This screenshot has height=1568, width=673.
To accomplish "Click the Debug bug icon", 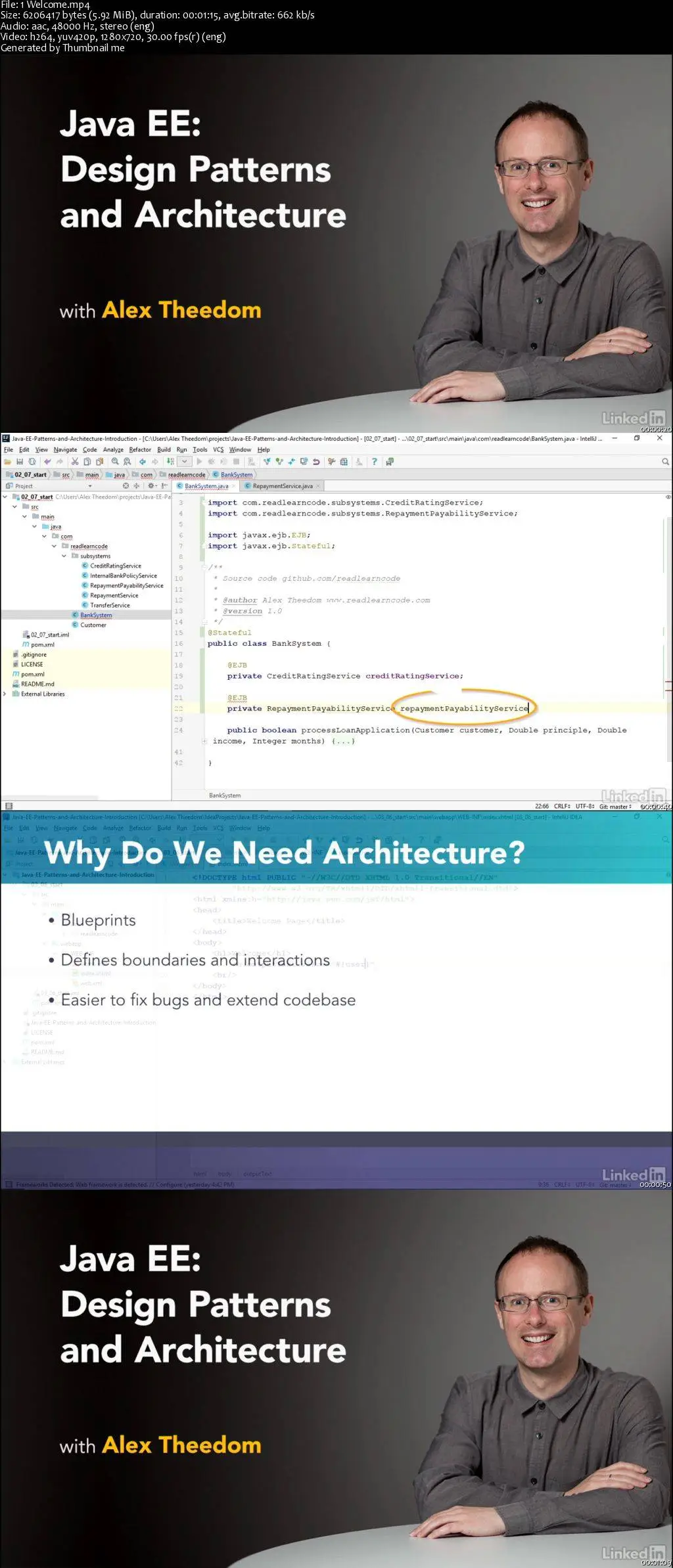I will click(x=212, y=461).
